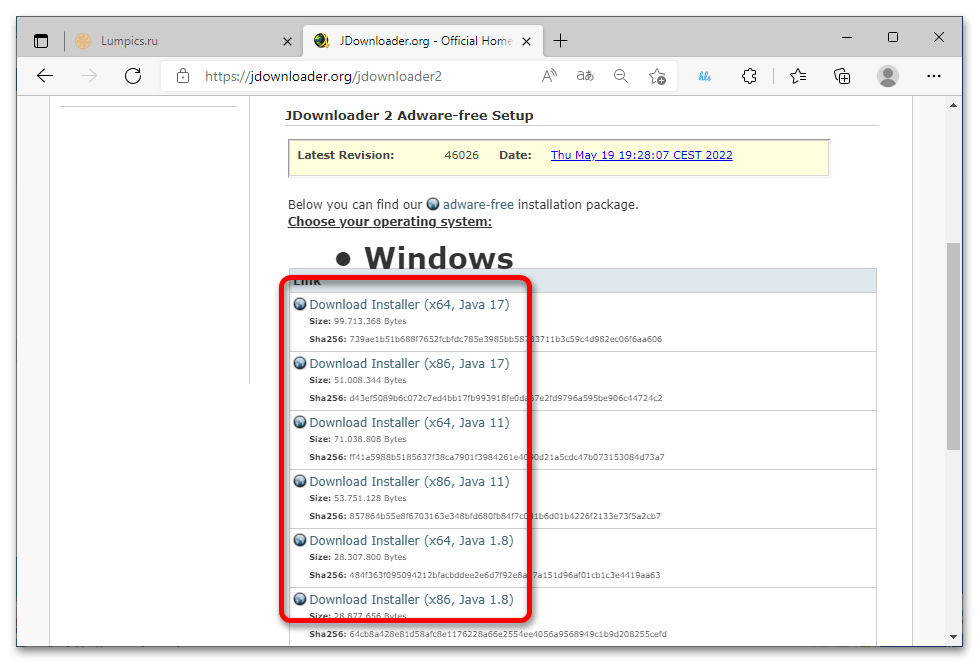Click globe icon of x86 Java 1.8 installer
979x663 pixels.
tap(300, 599)
